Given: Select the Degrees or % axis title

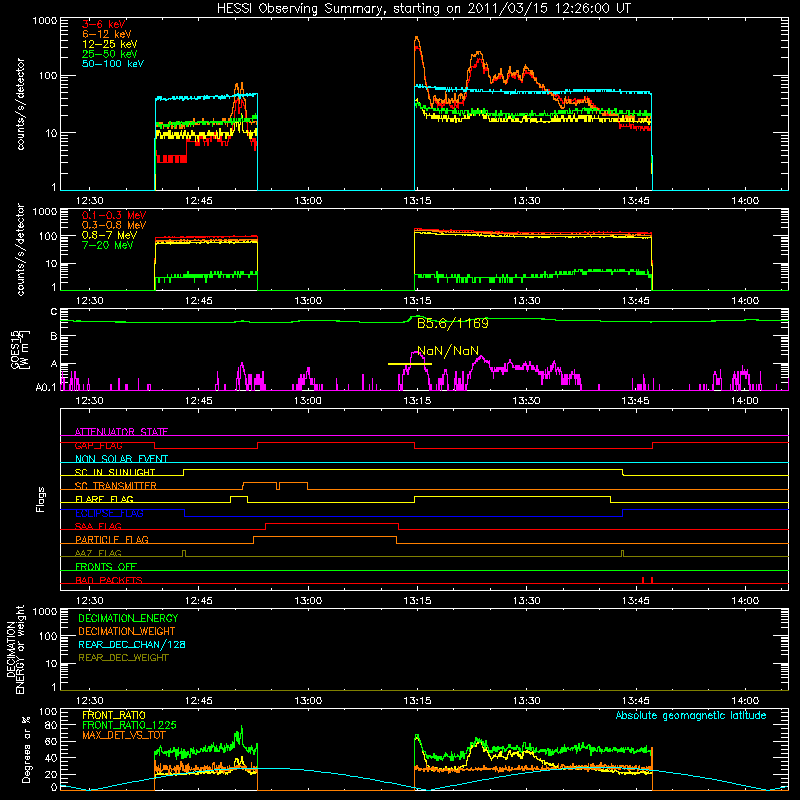Looking at the screenshot, I should pyautogui.click(x=26, y=749).
